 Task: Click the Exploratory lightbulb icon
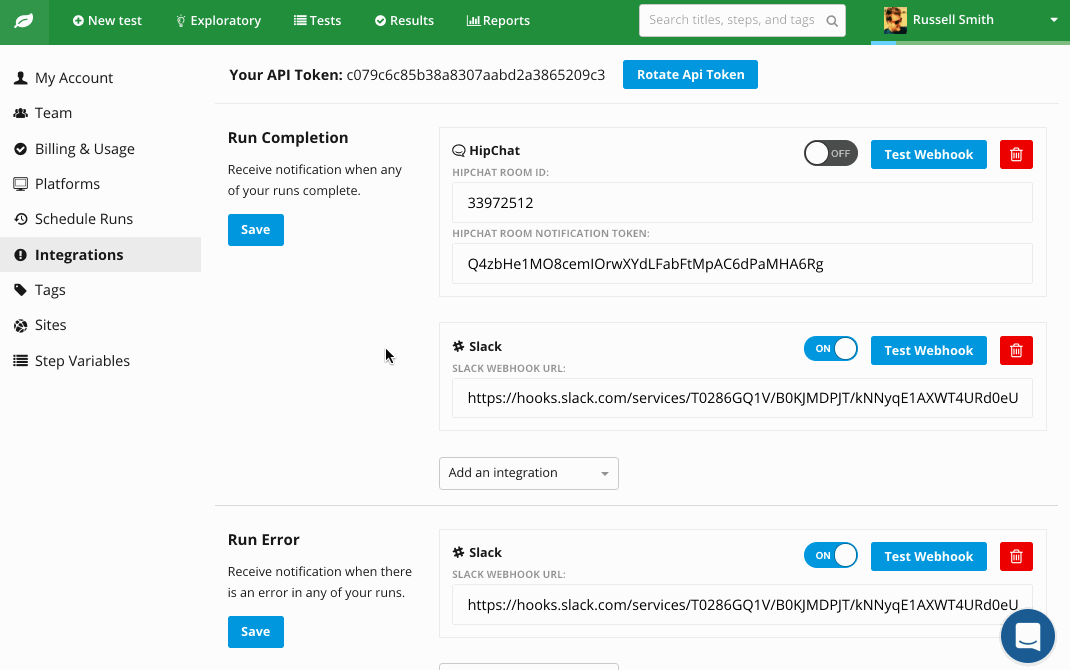(181, 21)
